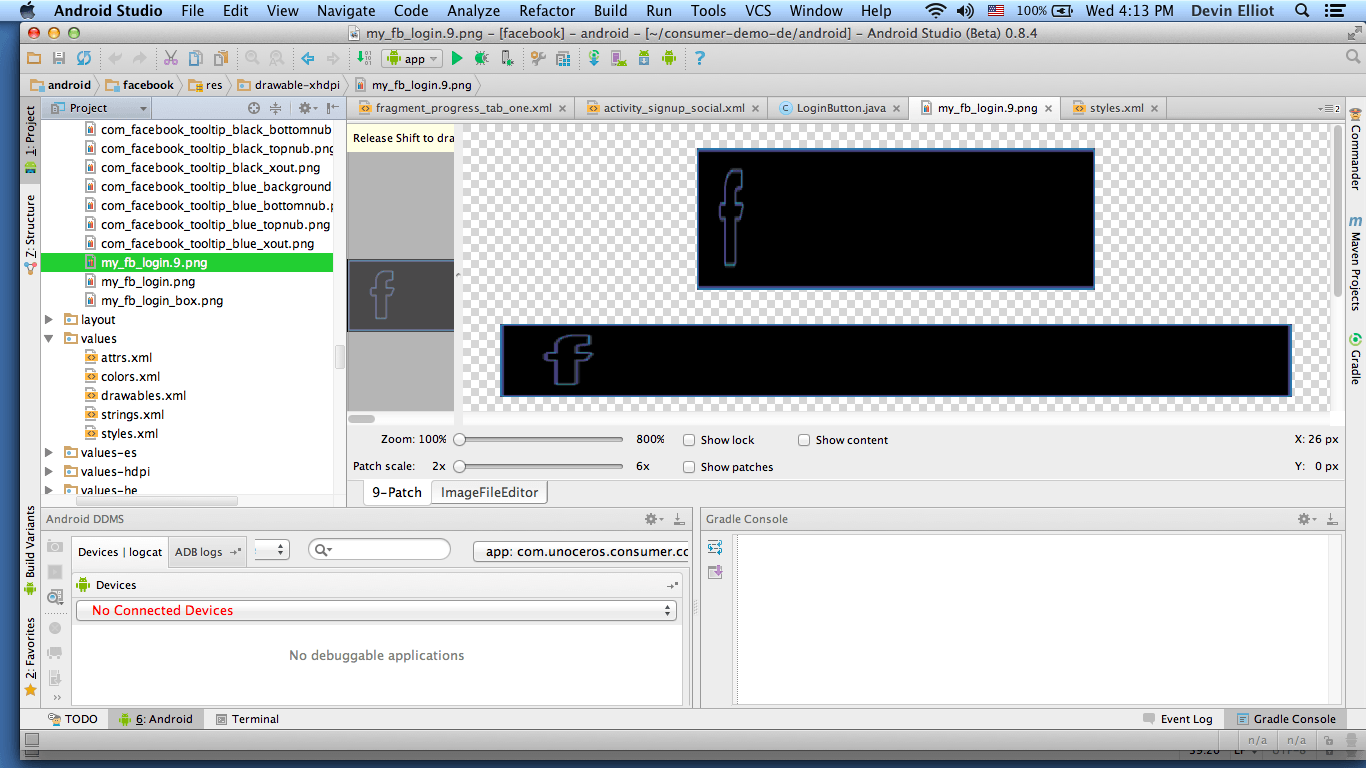The image size is (1366, 768).
Task: Open the AVD Manager icon
Action: click(618, 59)
